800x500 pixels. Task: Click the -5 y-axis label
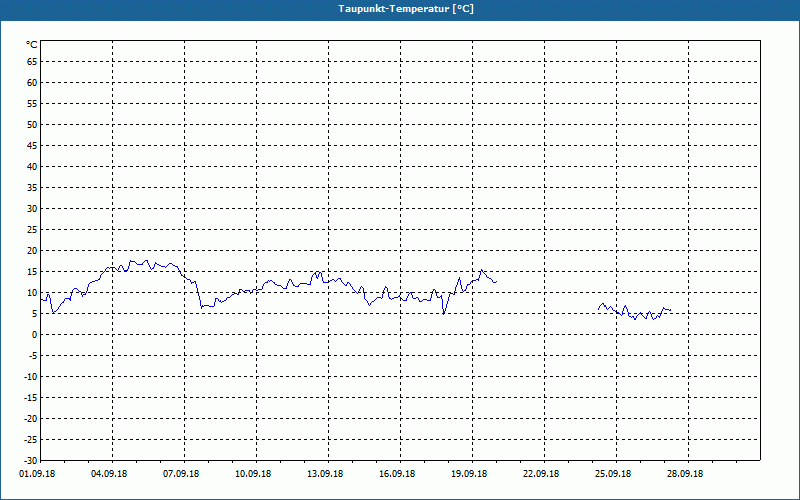point(33,356)
